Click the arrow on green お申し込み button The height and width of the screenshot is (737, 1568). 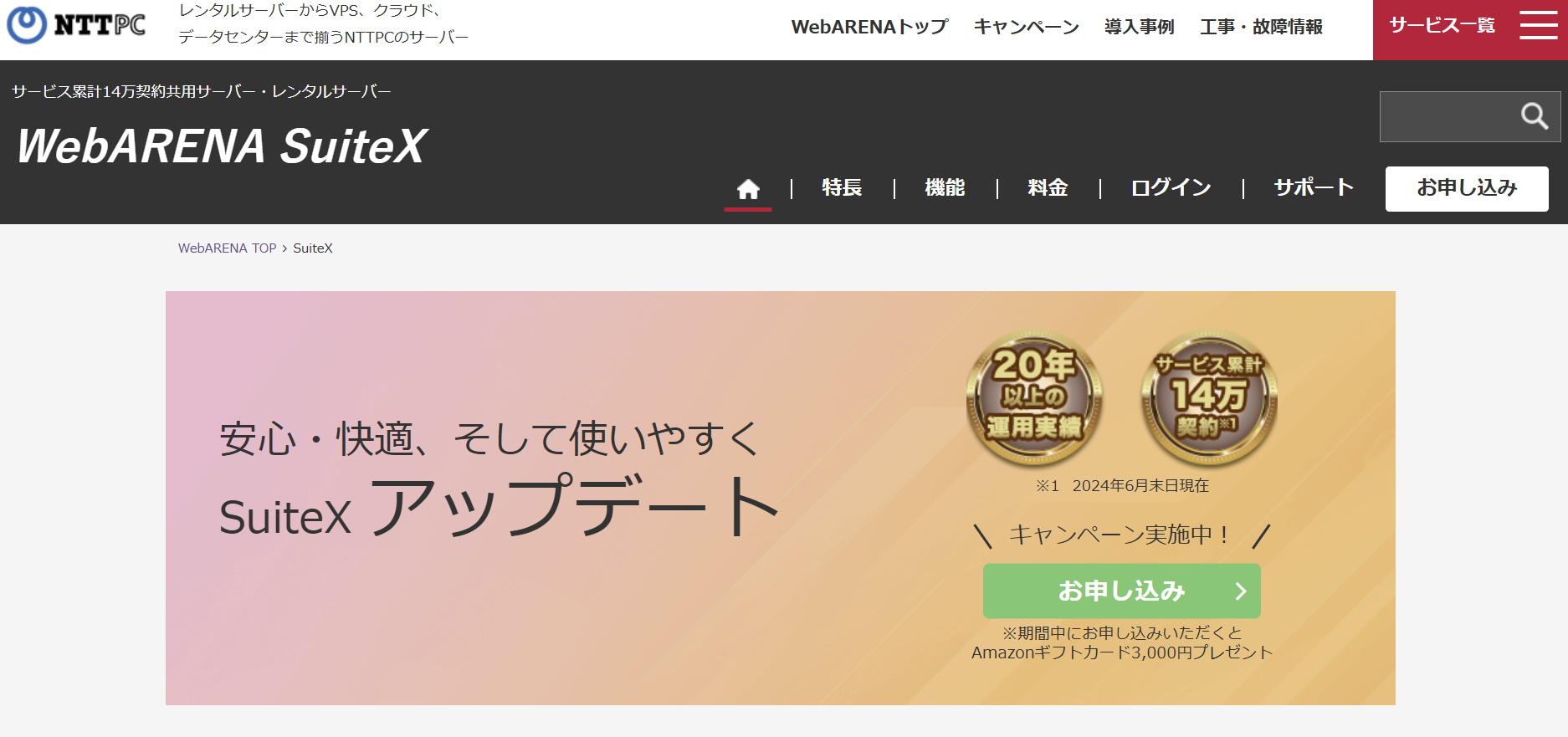coord(1241,591)
